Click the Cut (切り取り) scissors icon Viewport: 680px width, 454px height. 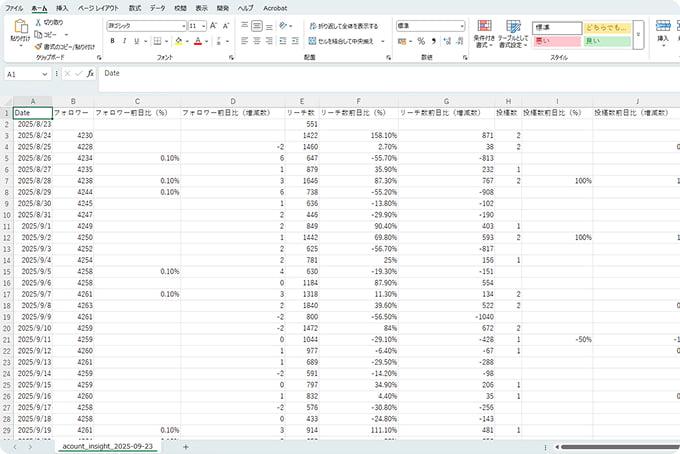click(40, 21)
